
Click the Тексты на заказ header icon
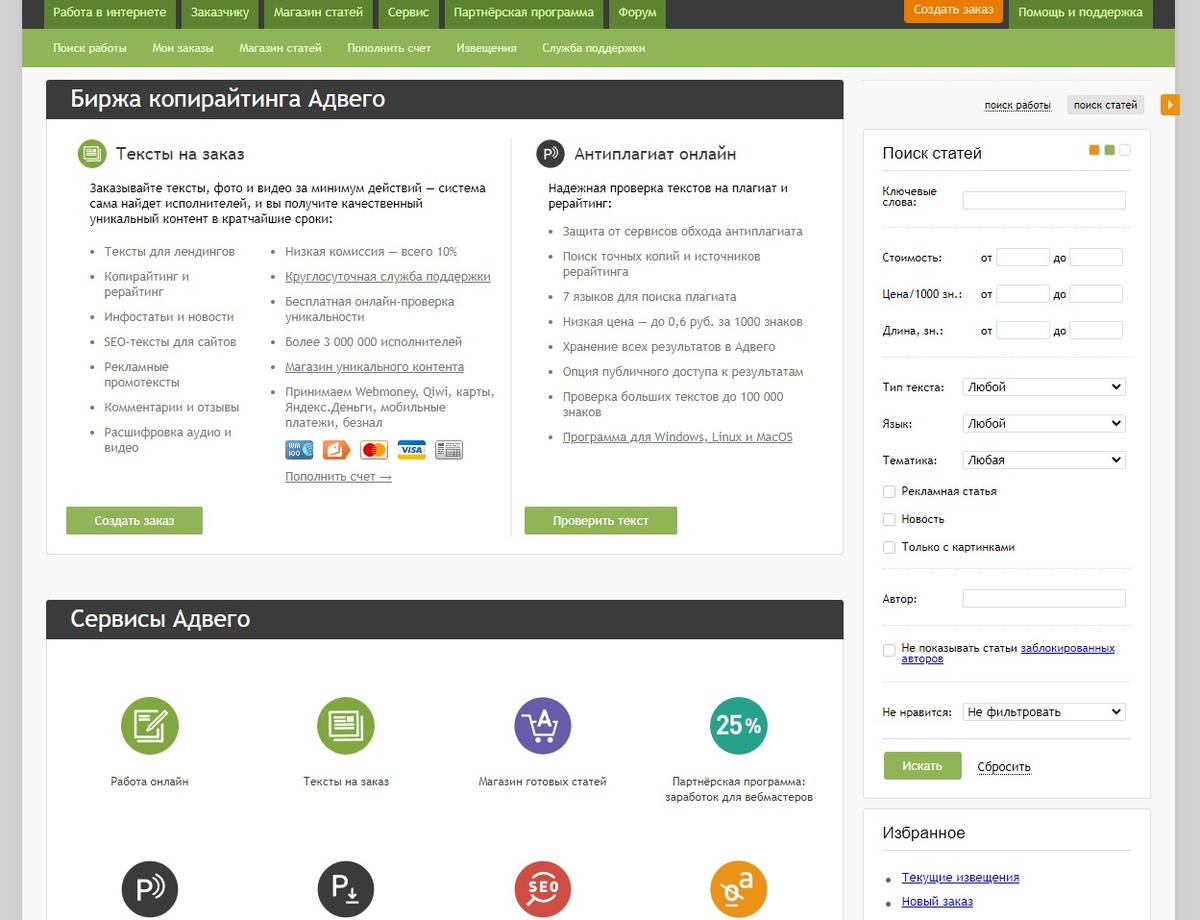pos(92,154)
